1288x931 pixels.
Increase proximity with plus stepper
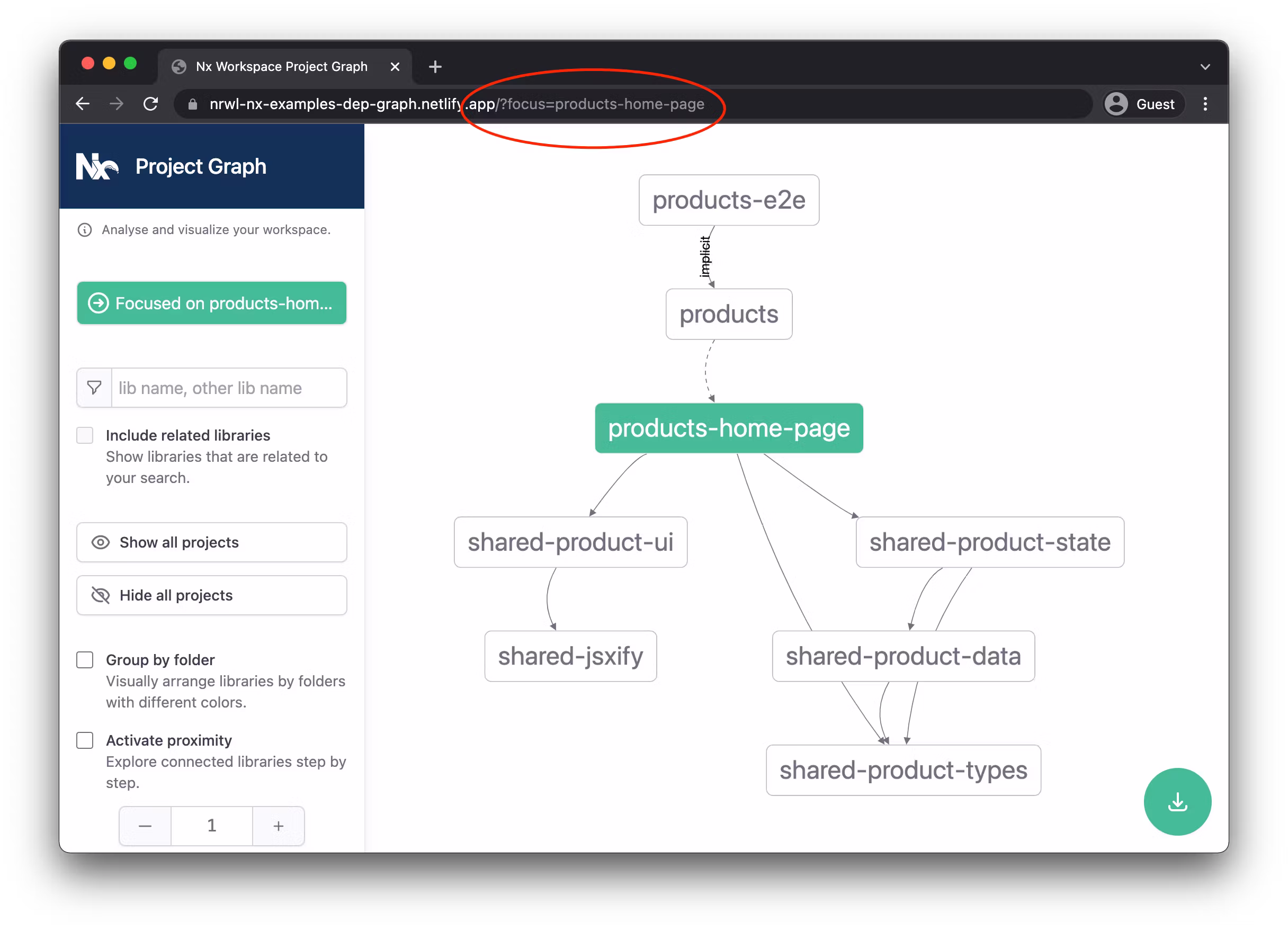click(x=278, y=826)
